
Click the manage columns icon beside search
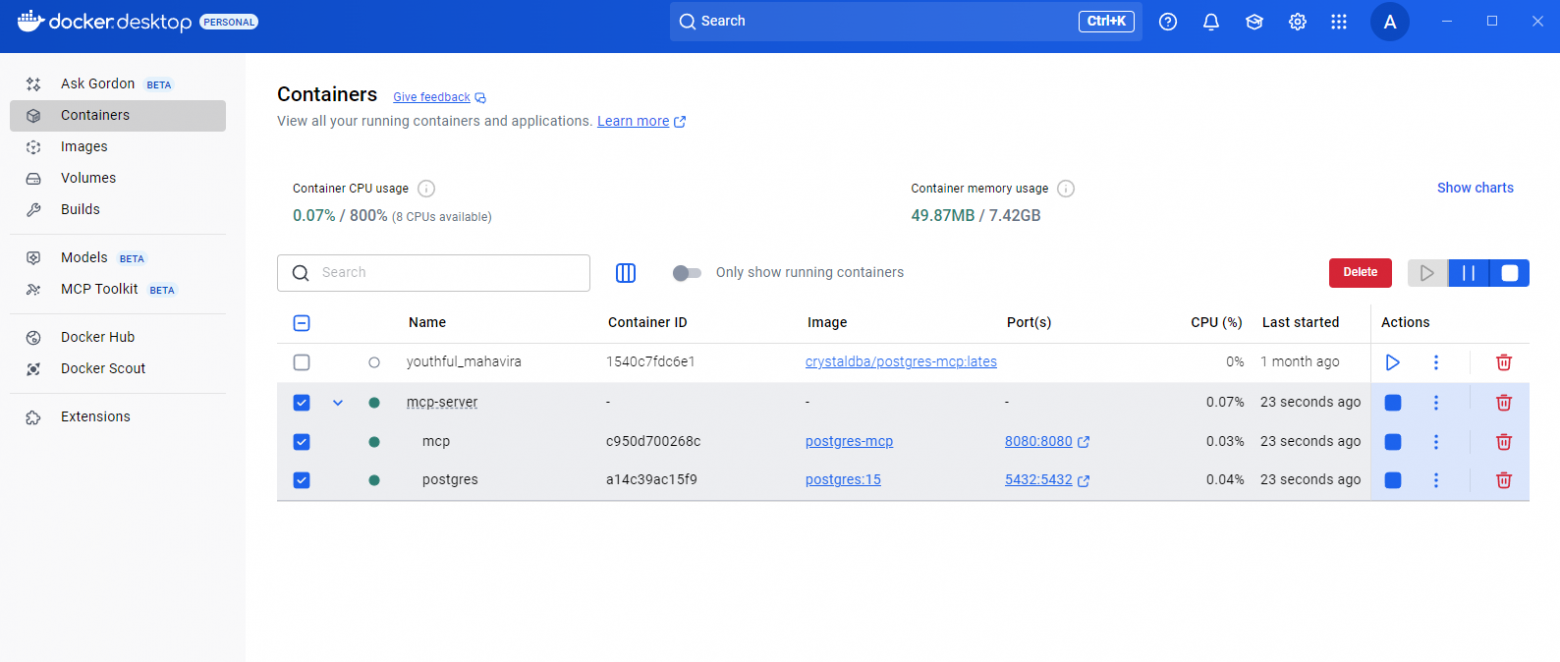tap(626, 273)
